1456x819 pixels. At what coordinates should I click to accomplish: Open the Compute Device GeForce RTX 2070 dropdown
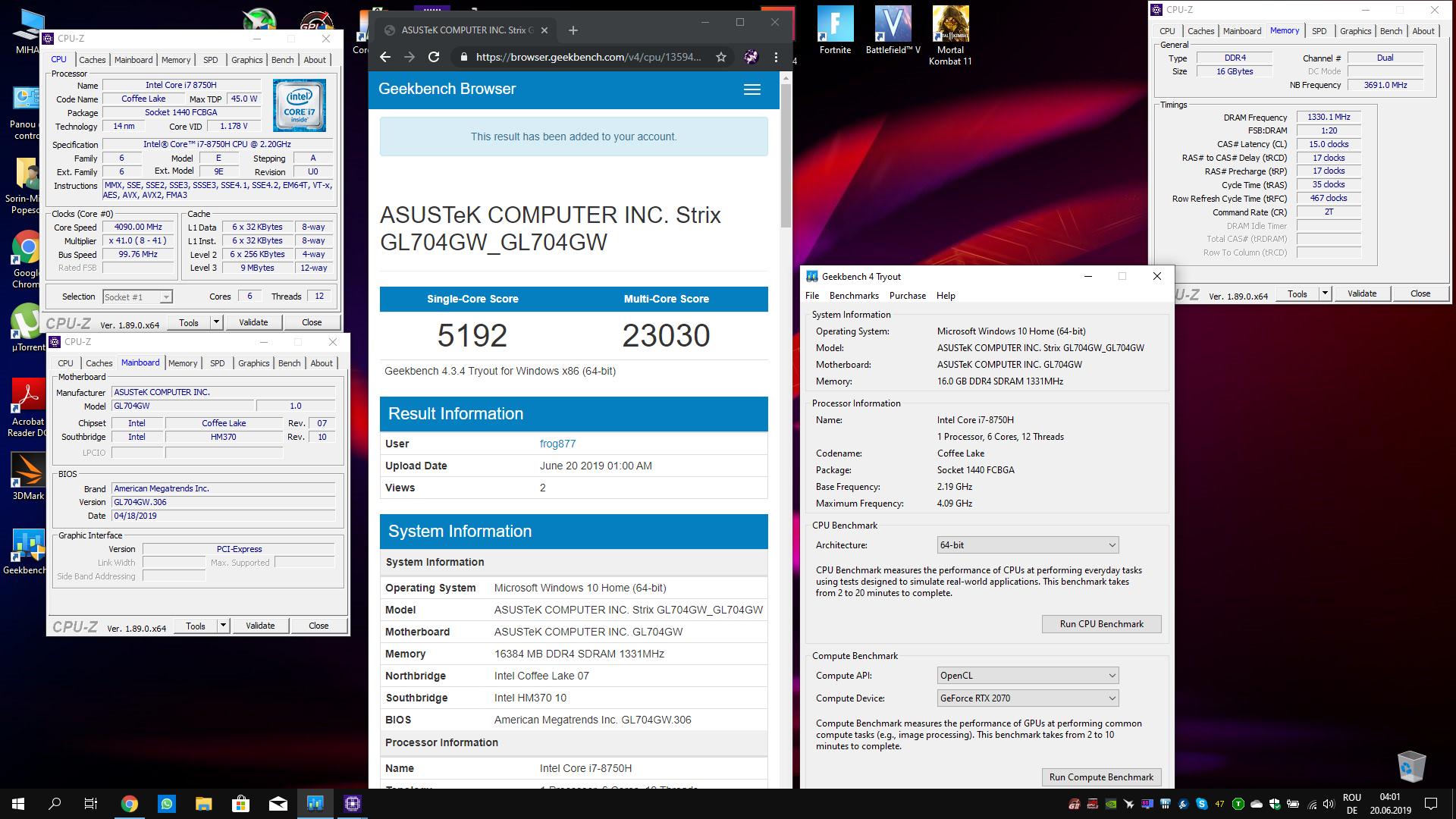1028,698
